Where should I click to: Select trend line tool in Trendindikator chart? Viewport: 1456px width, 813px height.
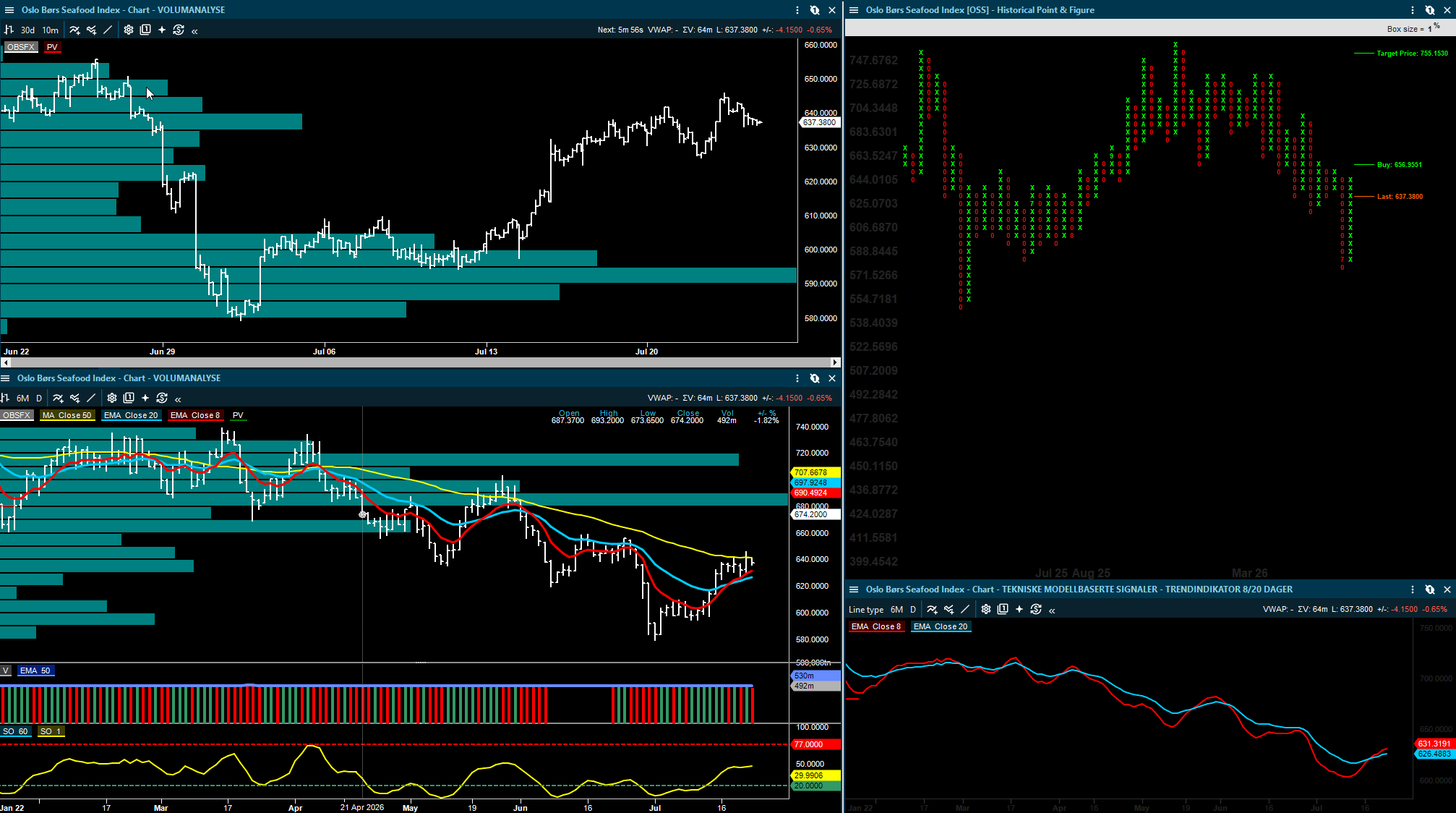pos(965,610)
